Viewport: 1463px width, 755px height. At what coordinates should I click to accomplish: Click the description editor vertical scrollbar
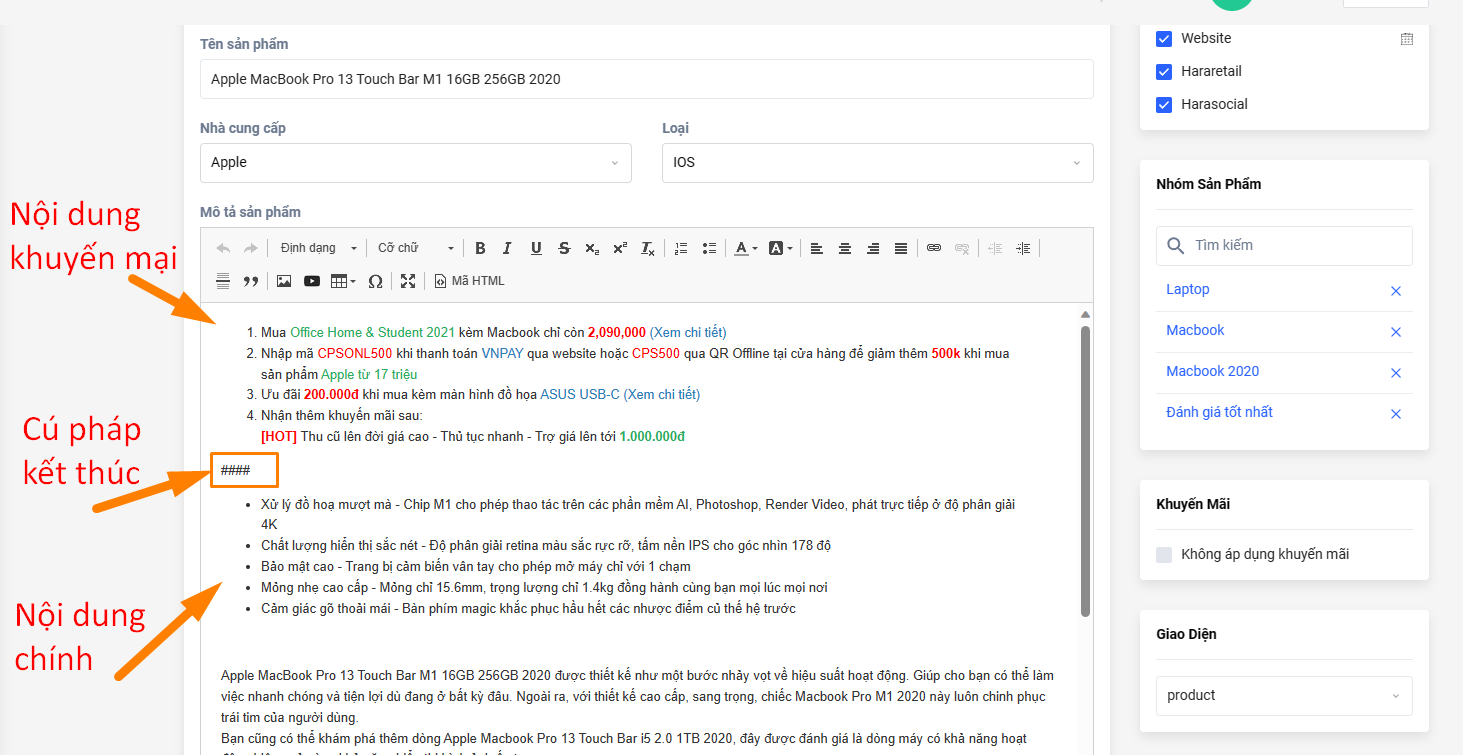click(x=1085, y=470)
